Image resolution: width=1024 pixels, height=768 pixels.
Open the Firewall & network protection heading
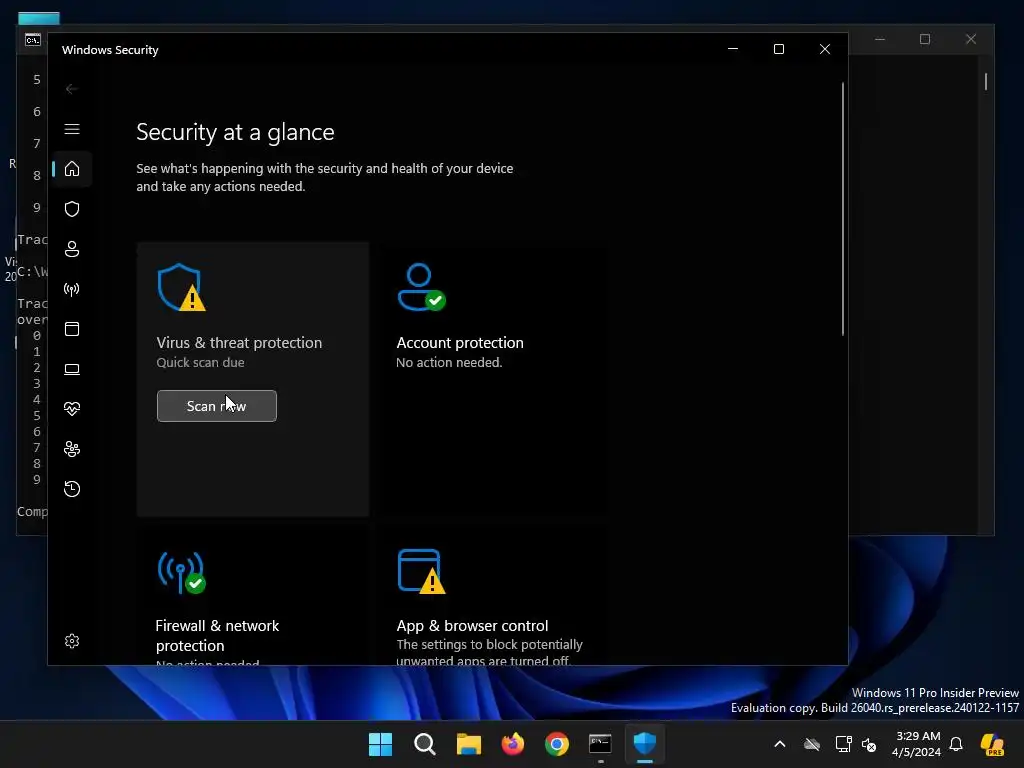pyautogui.click(x=217, y=635)
